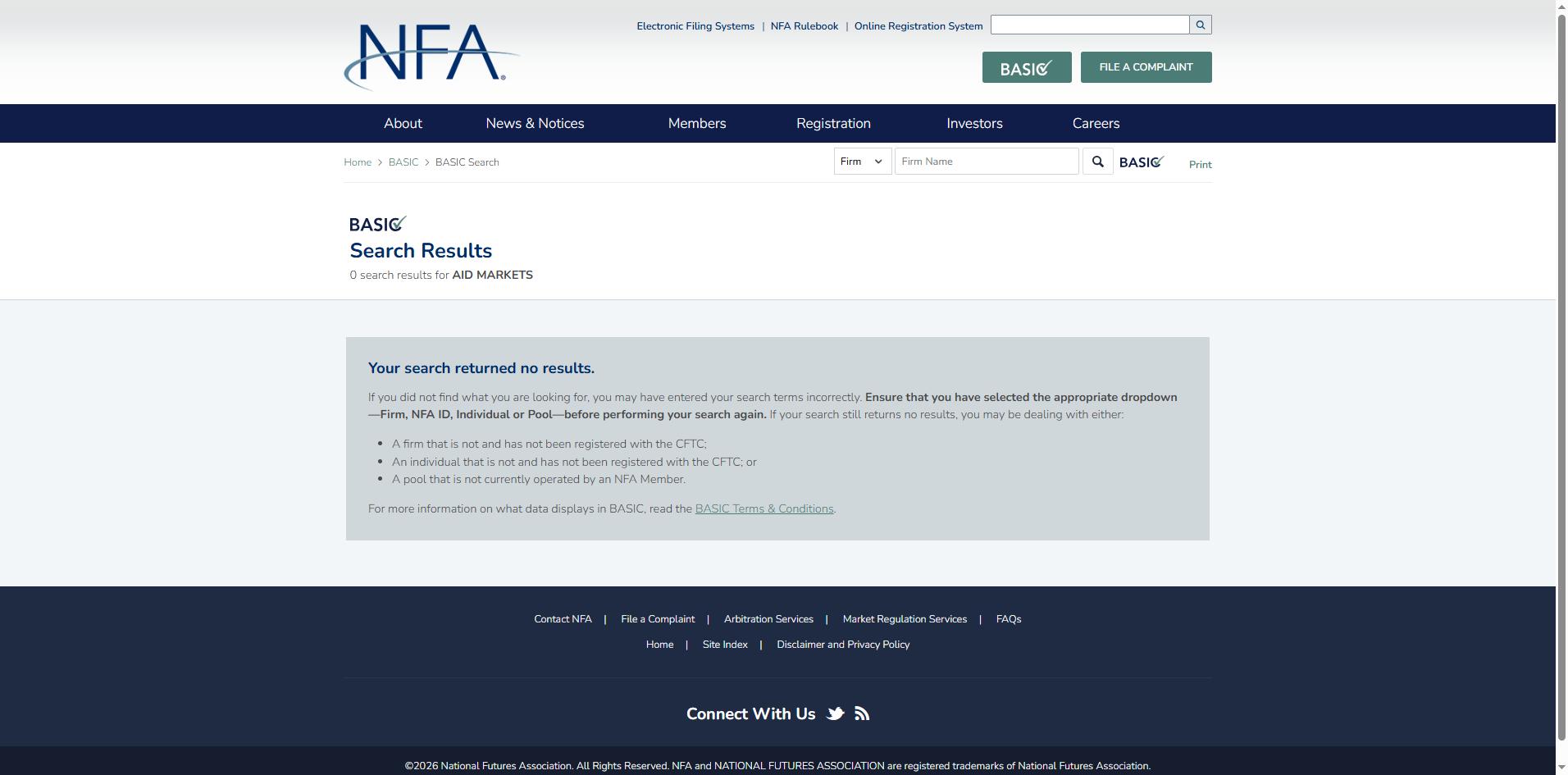The height and width of the screenshot is (775, 1568).
Task: Open FAQs footer link
Action: tap(1009, 619)
